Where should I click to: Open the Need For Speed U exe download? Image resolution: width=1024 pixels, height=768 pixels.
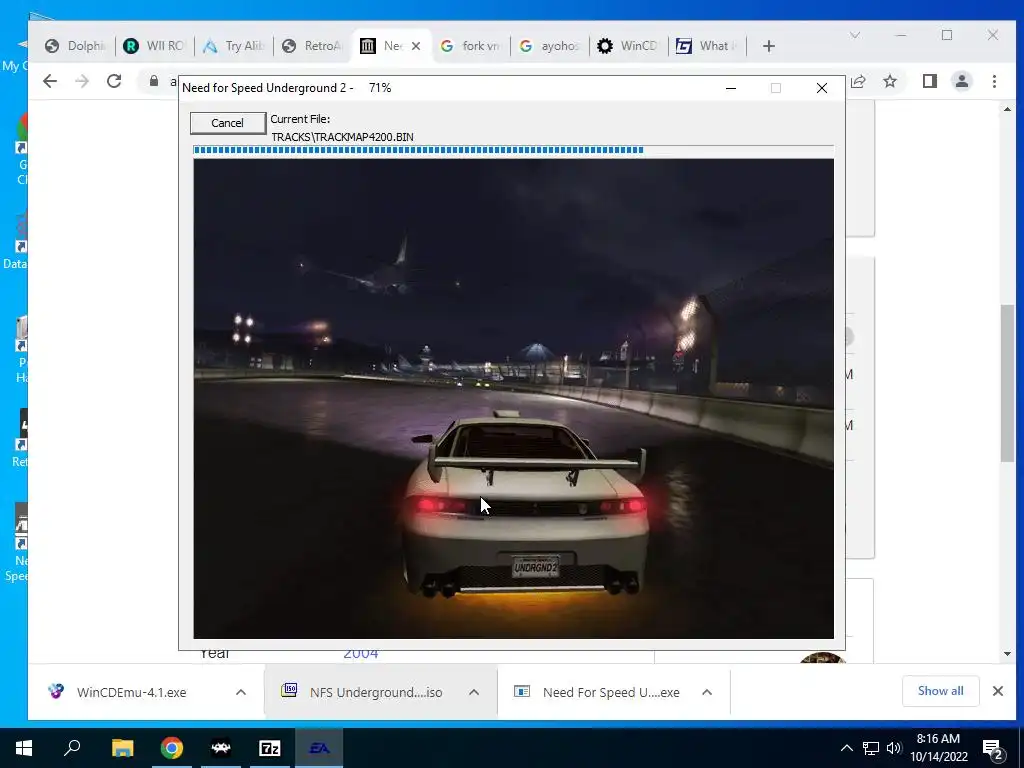pos(611,692)
